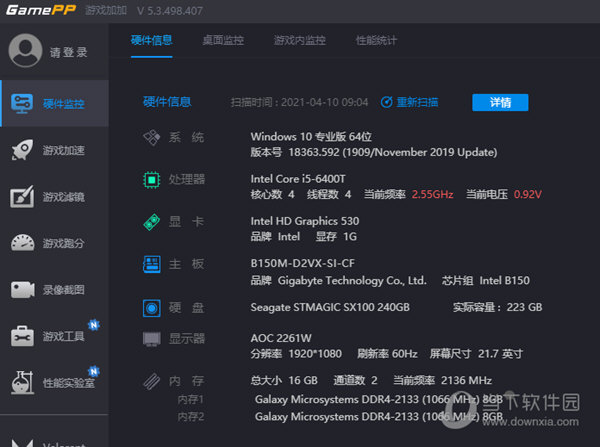Image resolution: width=600 pixels, height=447 pixels.
Task: Click the 内存 memory stick icon
Action: click(x=152, y=381)
